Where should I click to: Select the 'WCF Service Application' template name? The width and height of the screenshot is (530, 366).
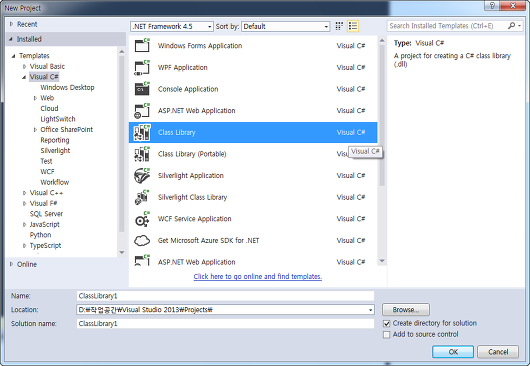(195, 219)
